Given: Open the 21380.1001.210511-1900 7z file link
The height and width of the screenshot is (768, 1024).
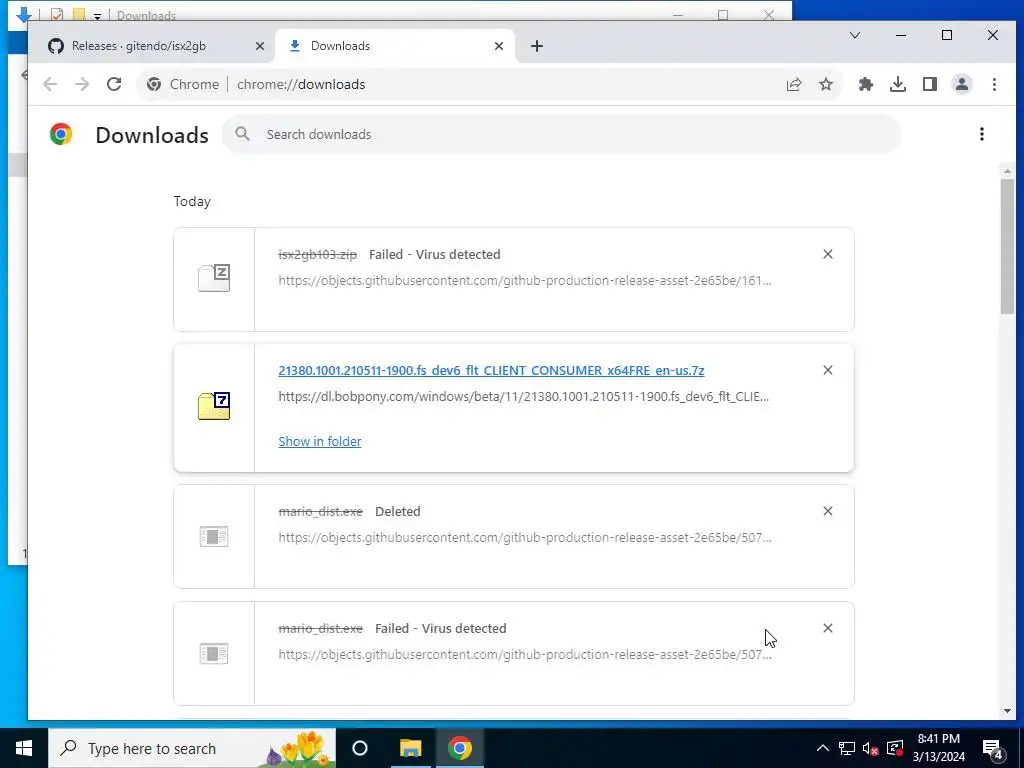Looking at the screenshot, I should 491,370.
